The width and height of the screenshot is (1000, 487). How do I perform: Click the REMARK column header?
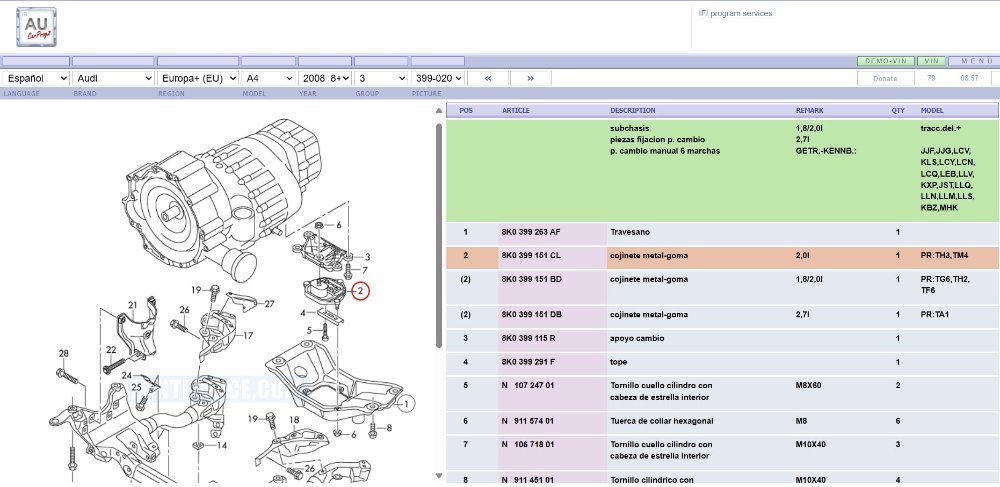click(809, 110)
